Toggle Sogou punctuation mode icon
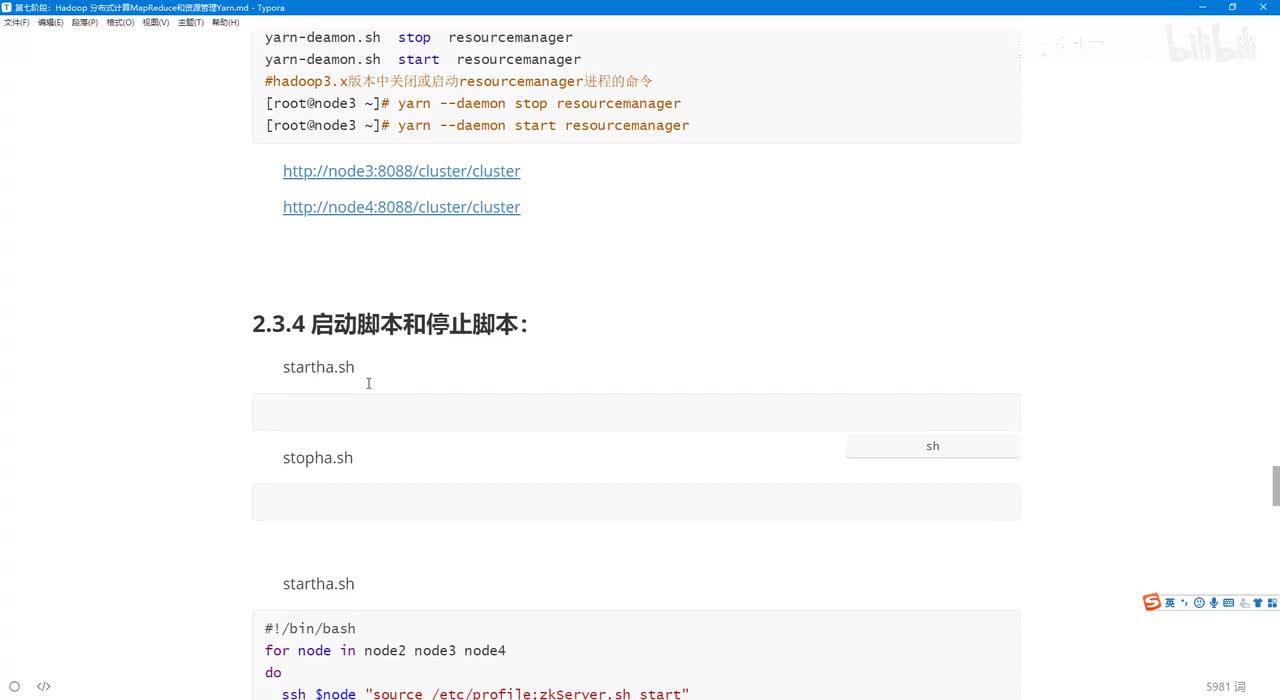This screenshot has height=700, width=1280. [1184, 603]
